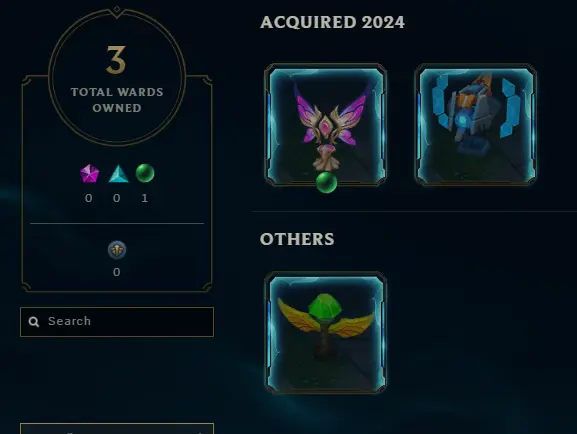Select the pink butterfly ward skin

pyautogui.click(x=325, y=125)
